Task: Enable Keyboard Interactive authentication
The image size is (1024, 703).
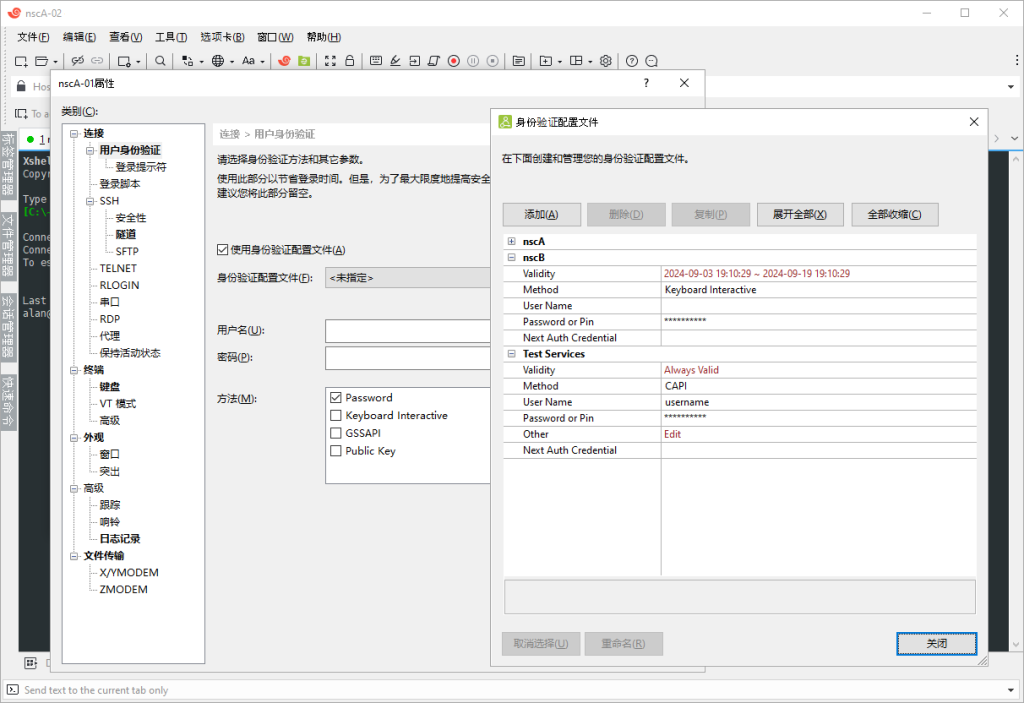Action: (336, 415)
